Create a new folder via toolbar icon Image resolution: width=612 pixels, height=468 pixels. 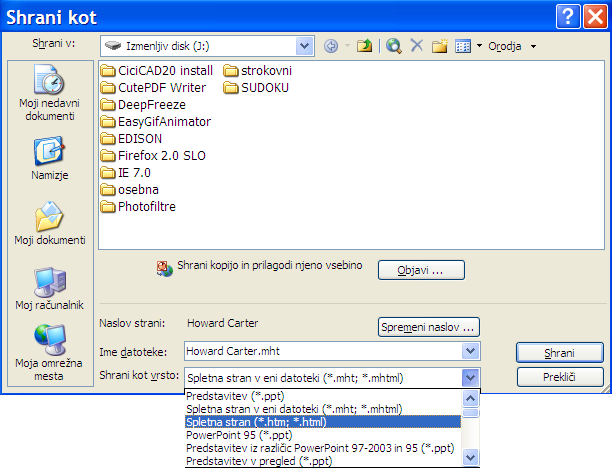[439, 46]
